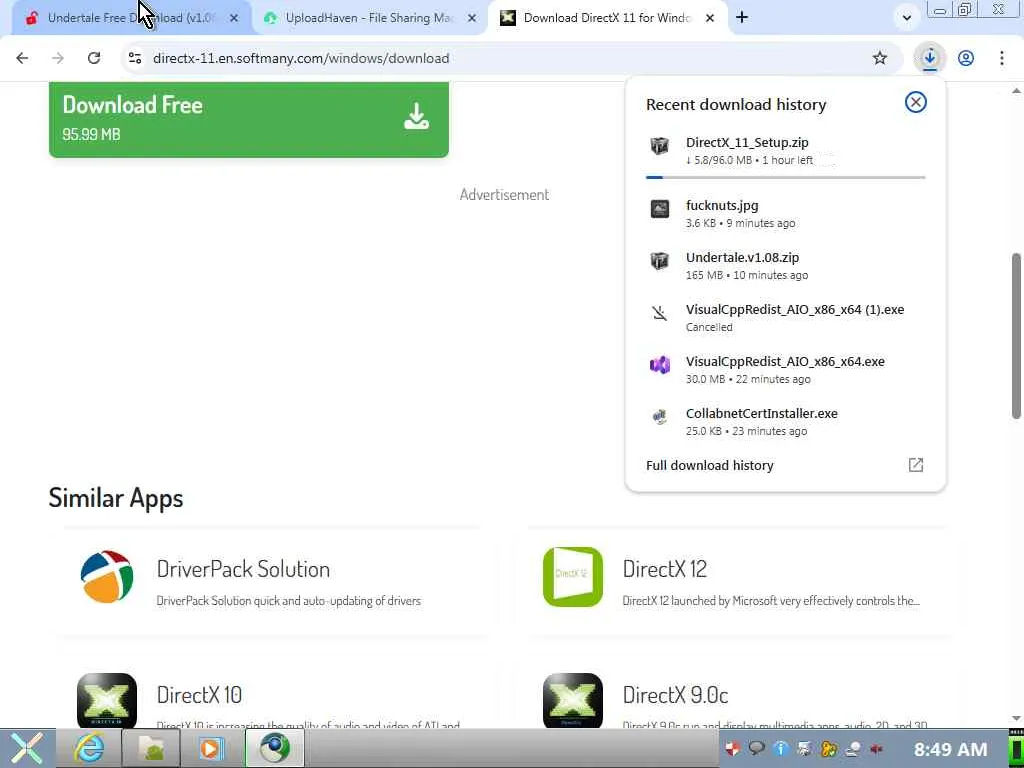Image resolution: width=1024 pixels, height=768 pixels.
Task: Close the UploadHaven tab
Action: click(472, 18)
